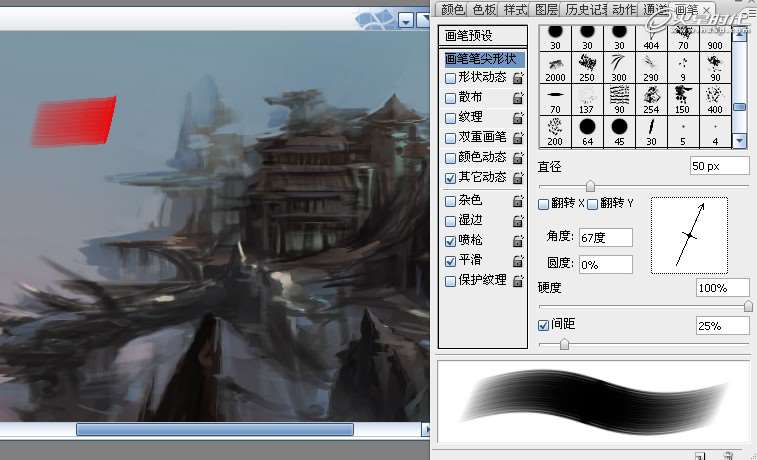Pick the 400 speckle brush preset
Screen dimensions: 757x460
tap(715, 99)
